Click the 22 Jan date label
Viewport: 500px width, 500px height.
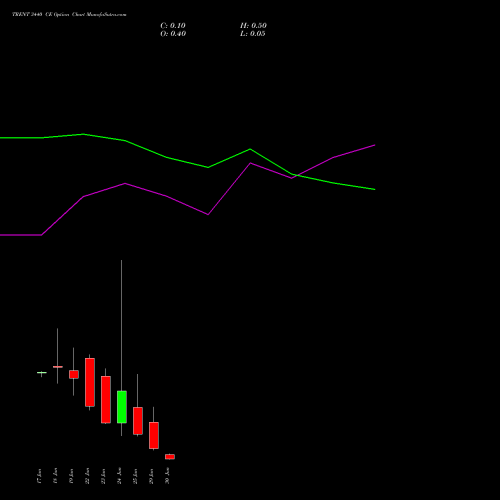tap(87, 476)
